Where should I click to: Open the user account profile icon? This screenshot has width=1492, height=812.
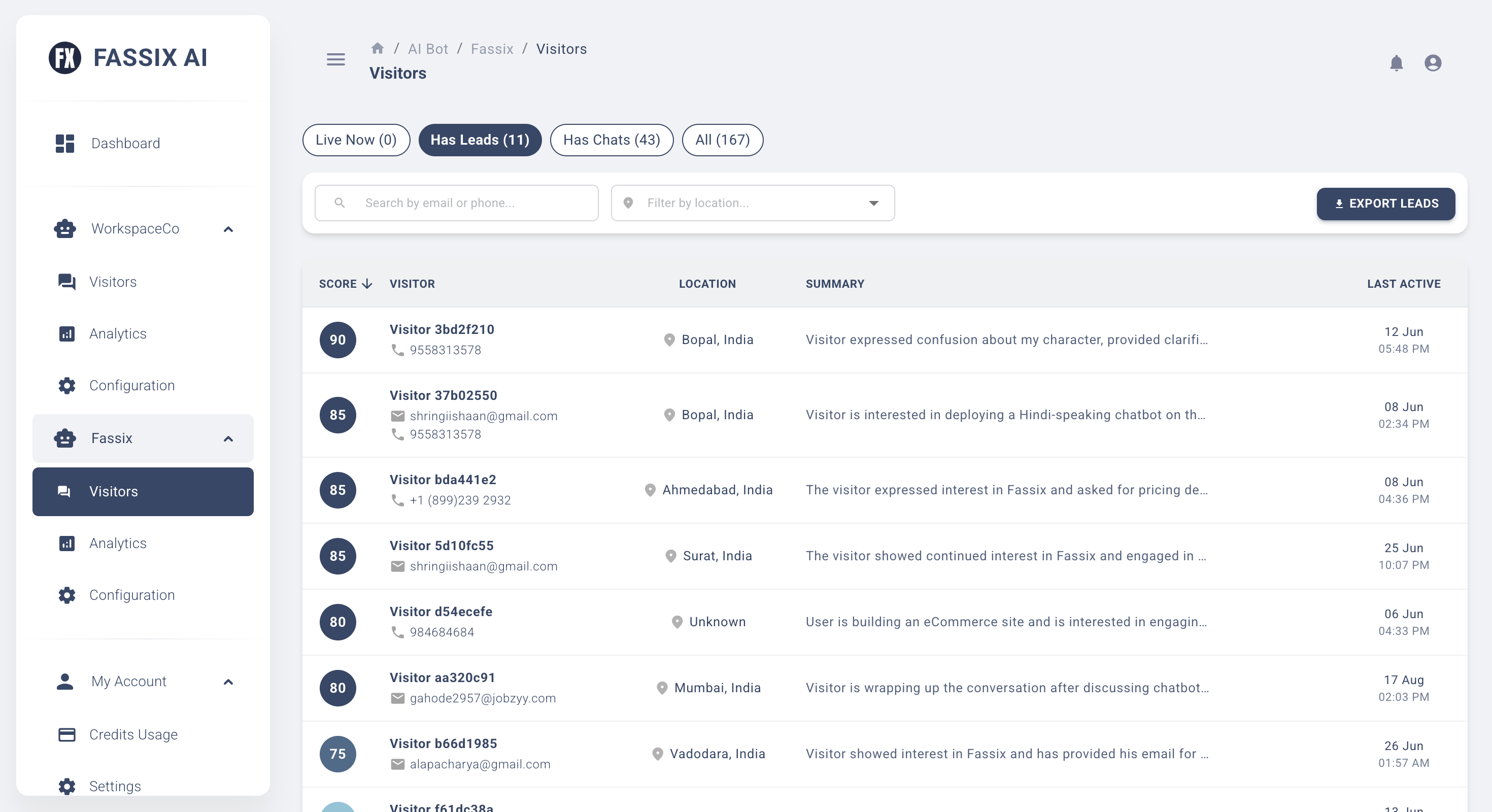pos(1432,62)
